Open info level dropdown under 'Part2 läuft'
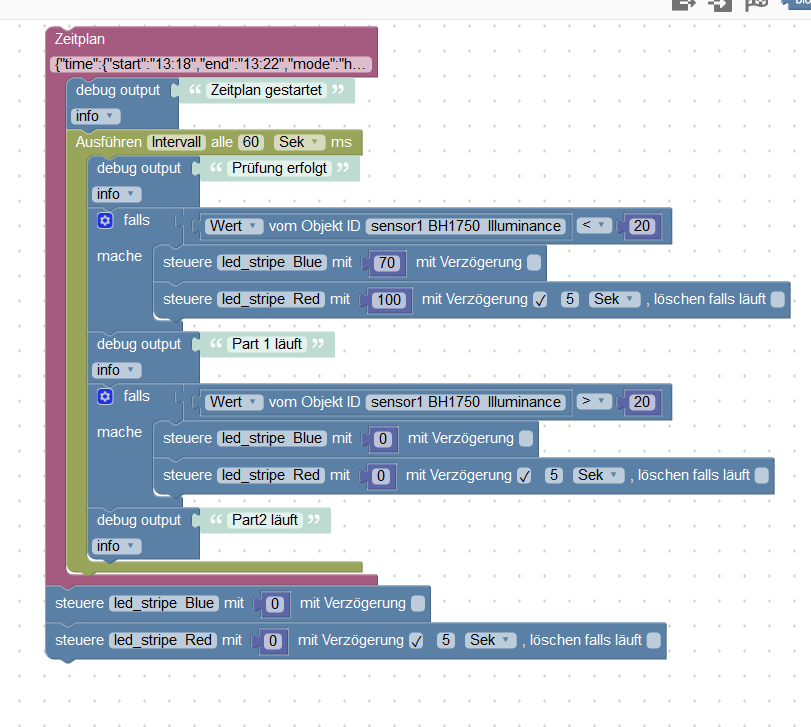The width and height of the screenshot is (811, 727). tap(116, 546)
